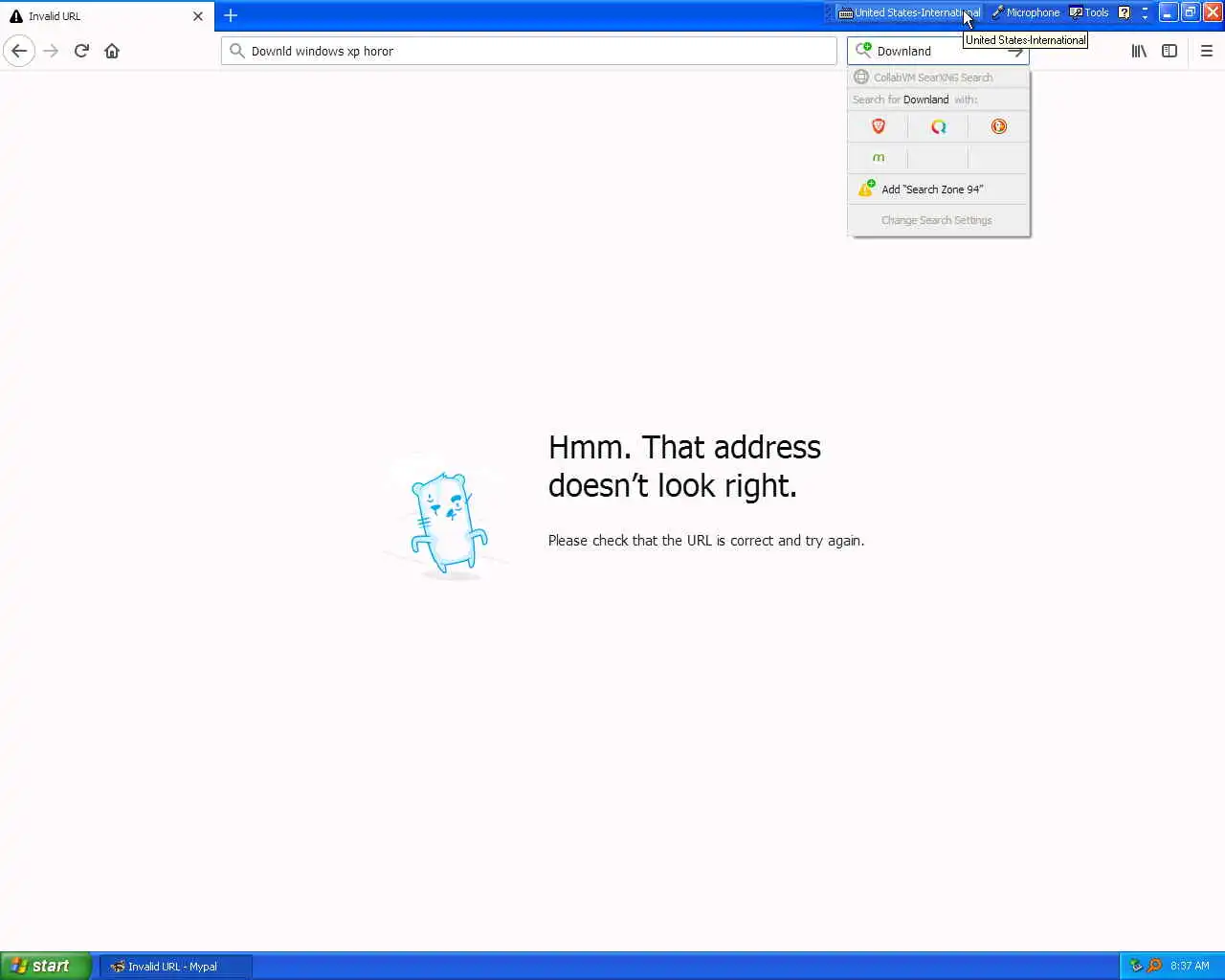Click the magnifier icon in address bar

(236, 51)
